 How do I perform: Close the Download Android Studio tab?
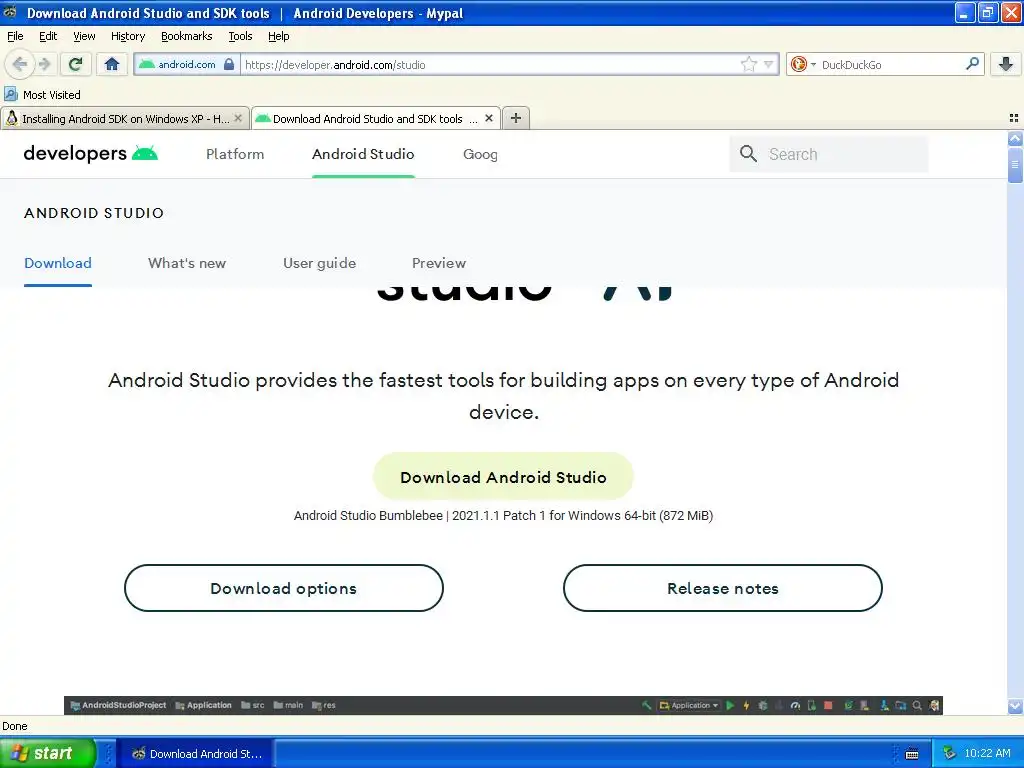click(488, 118)
